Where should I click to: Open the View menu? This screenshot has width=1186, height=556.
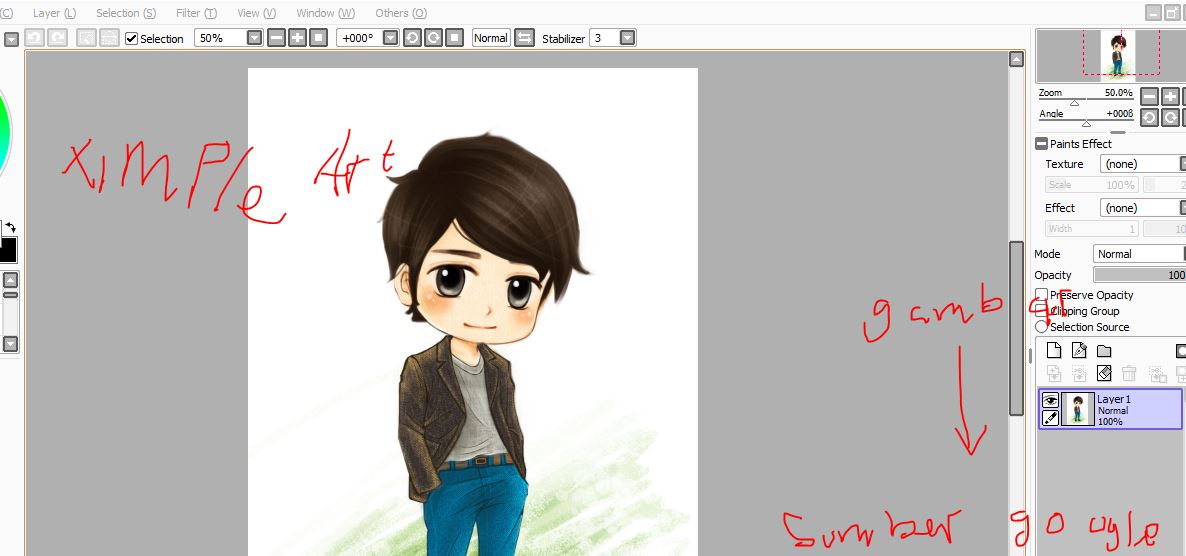click(256, 13)
